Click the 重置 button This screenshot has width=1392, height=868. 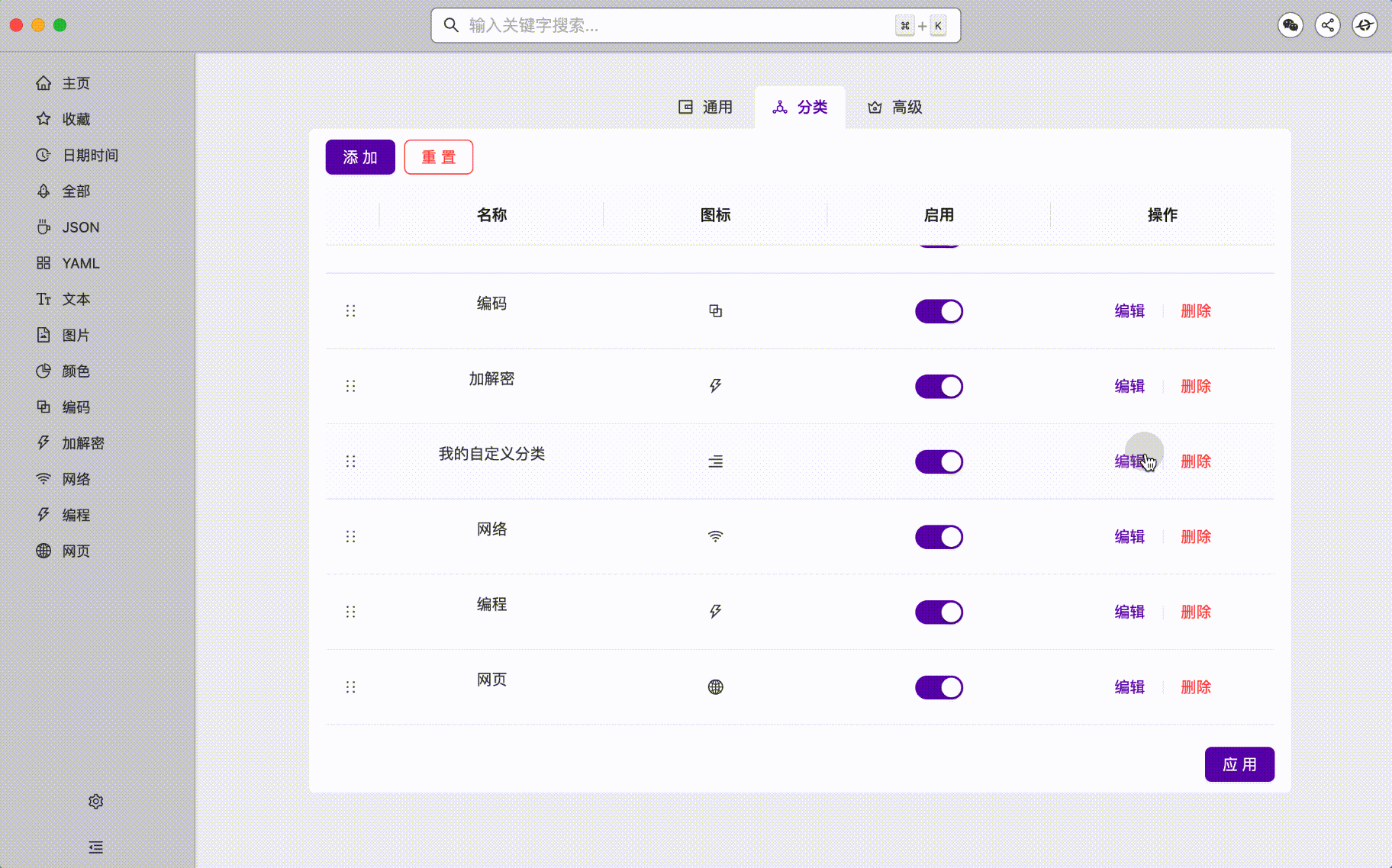point(439,157)
